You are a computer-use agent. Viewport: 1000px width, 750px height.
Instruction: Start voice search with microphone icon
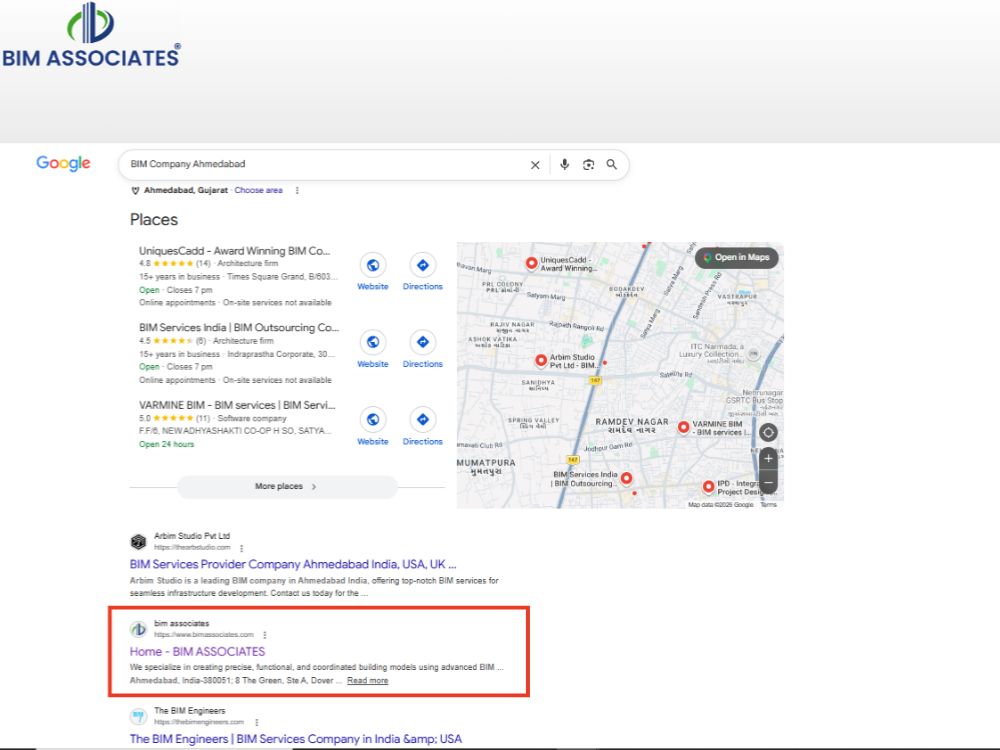click(x=564, y=165)
